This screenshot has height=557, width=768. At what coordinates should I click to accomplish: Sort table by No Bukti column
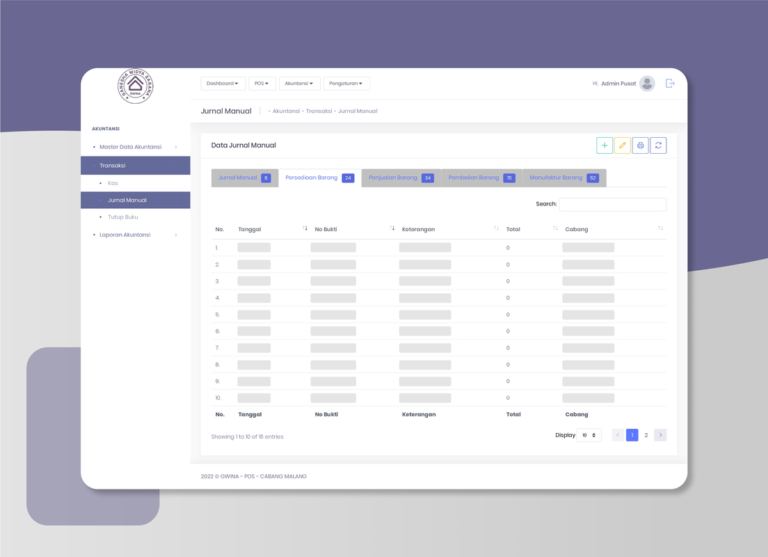pos(392,228)
